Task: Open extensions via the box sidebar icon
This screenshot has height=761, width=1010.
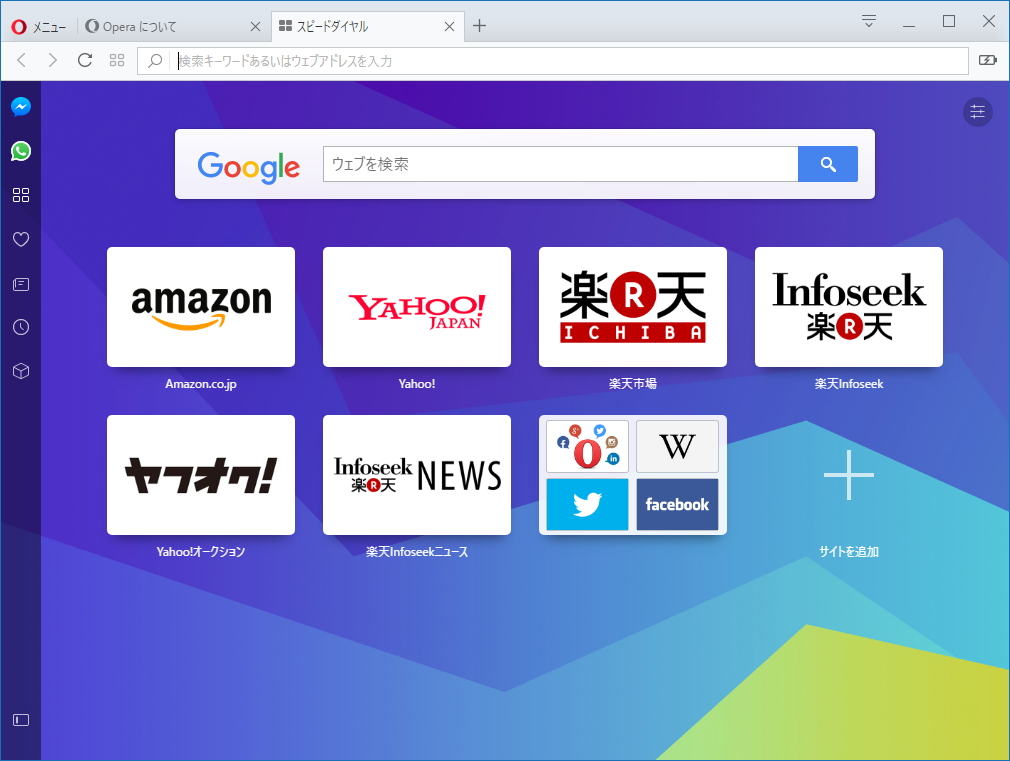Action: click(x=20, y=371)
